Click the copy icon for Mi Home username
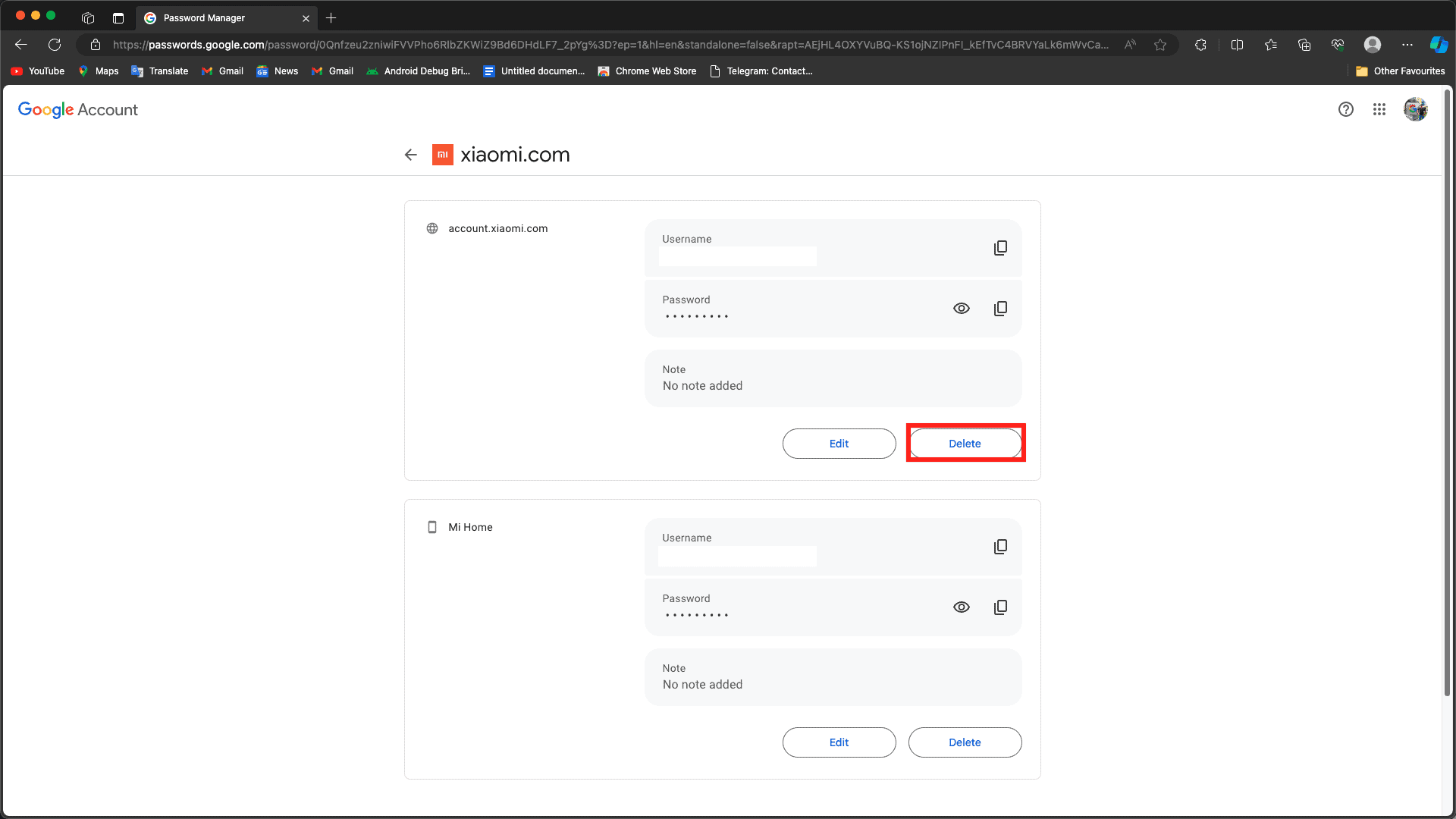 [999, 547]
